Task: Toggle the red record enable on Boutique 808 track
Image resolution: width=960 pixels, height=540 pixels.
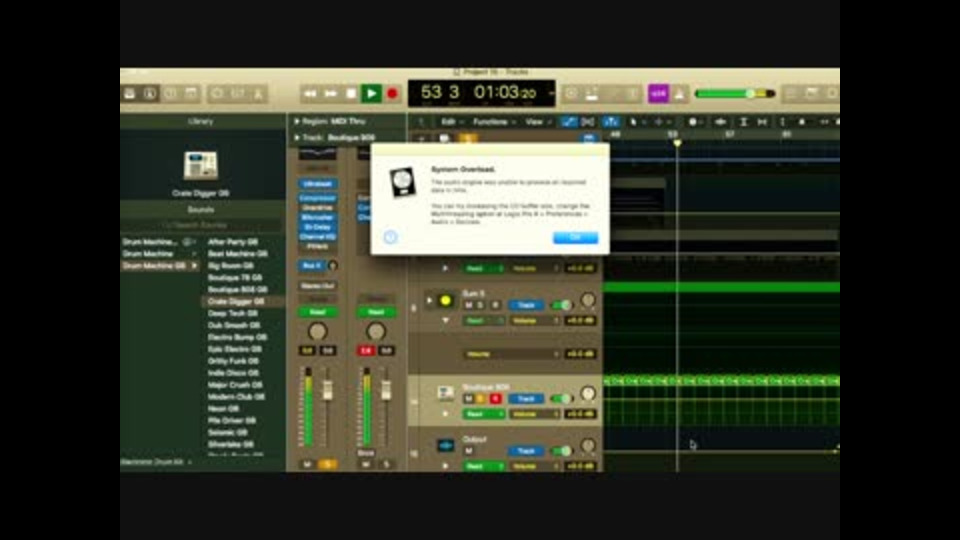Action: tap(495, 399)
